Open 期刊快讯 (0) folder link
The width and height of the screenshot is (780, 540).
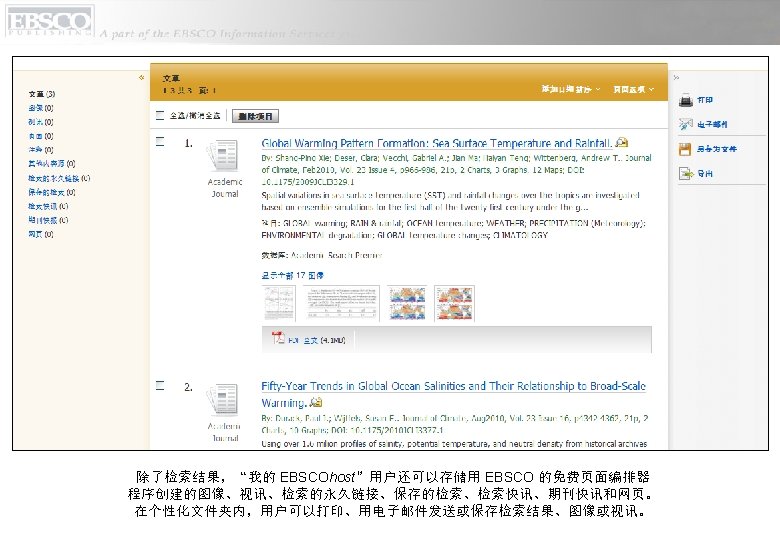[48, 220]
